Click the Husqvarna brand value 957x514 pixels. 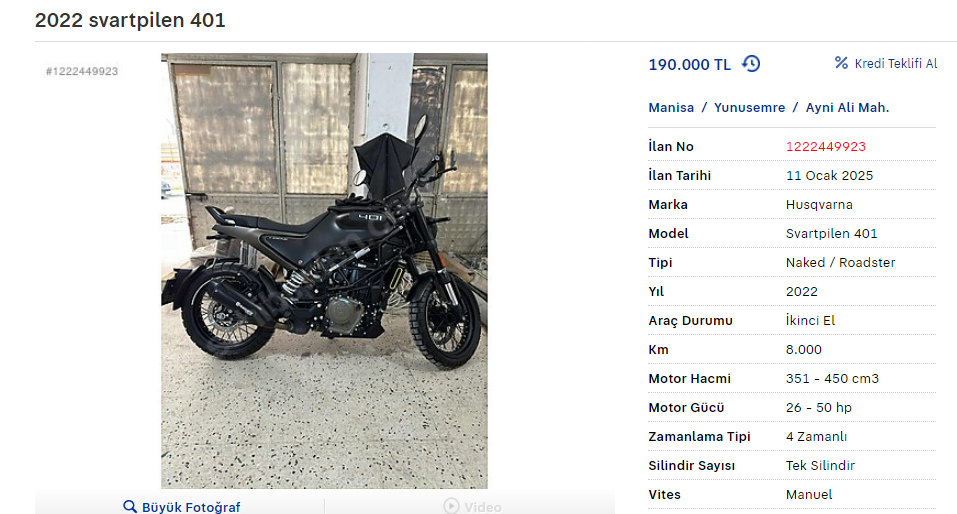pyautogui.click(x=819, y=205)
